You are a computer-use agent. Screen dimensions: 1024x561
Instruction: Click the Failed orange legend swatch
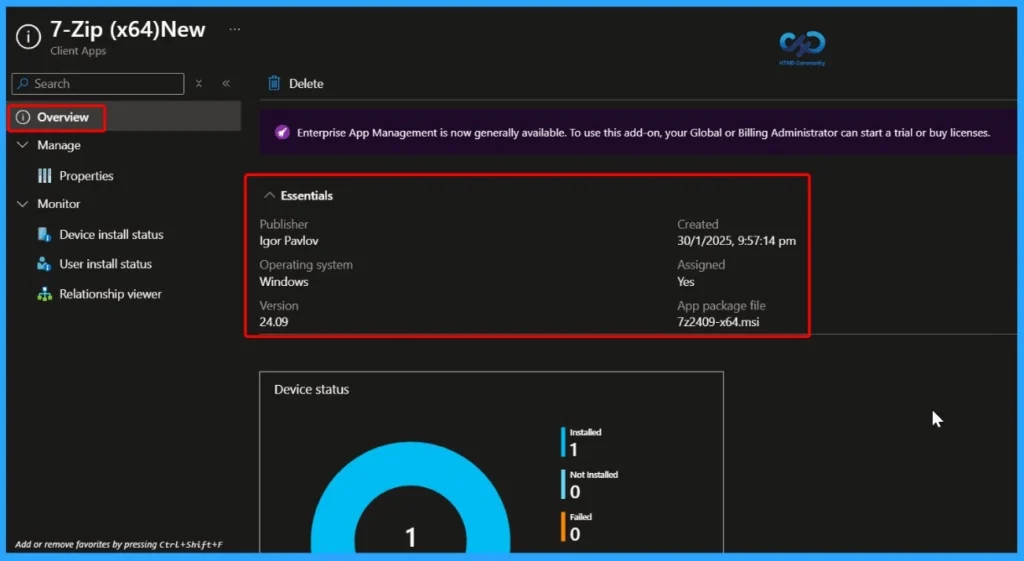point(563,526)
